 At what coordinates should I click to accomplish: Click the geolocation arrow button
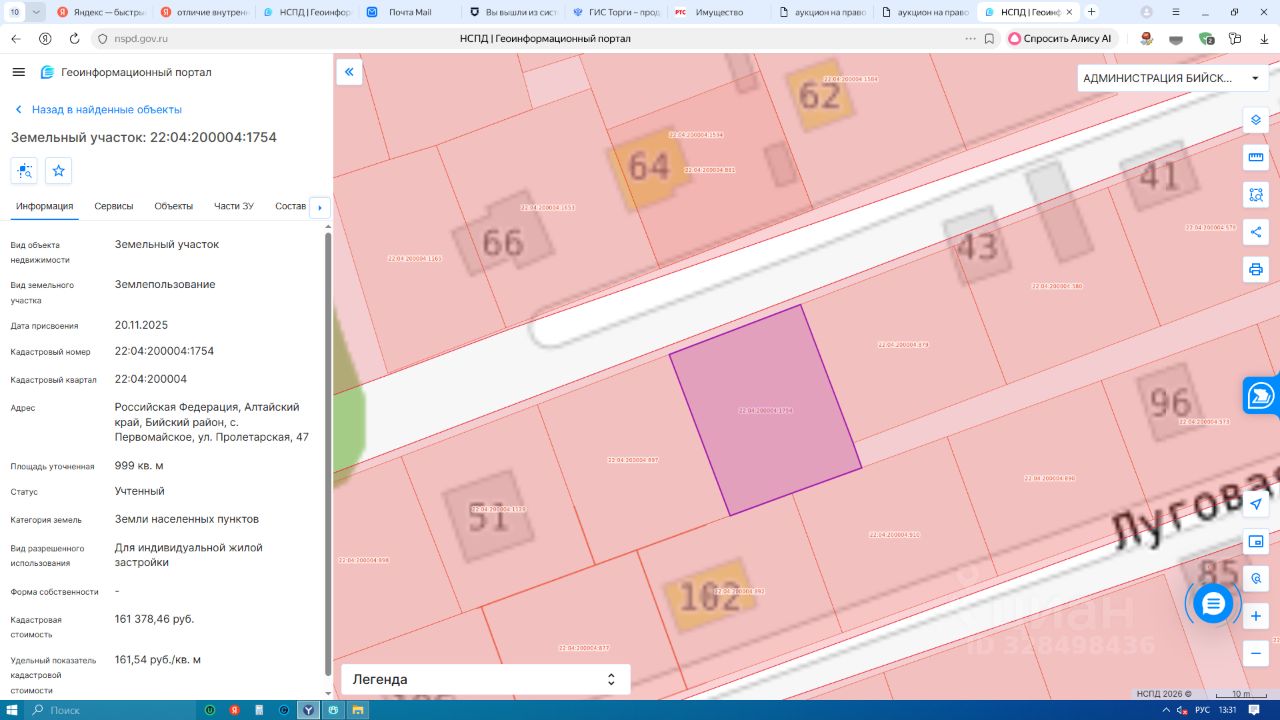point(1256,505)
